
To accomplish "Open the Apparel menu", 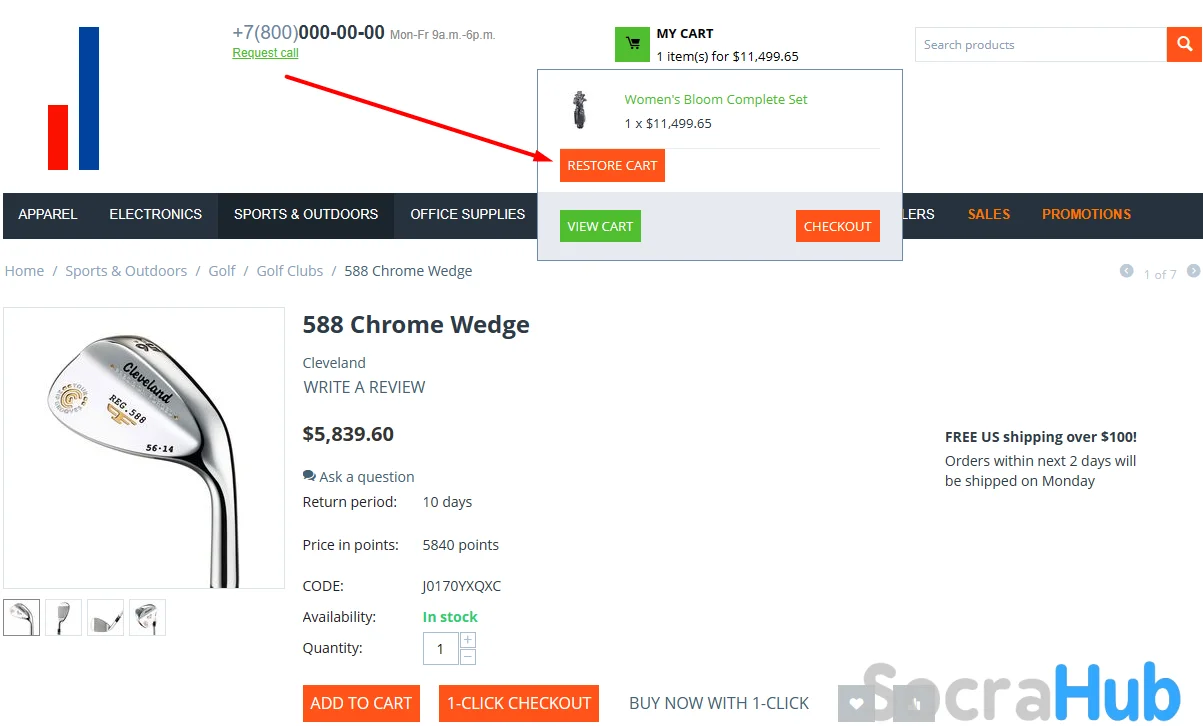I will [x=48, y=214].
